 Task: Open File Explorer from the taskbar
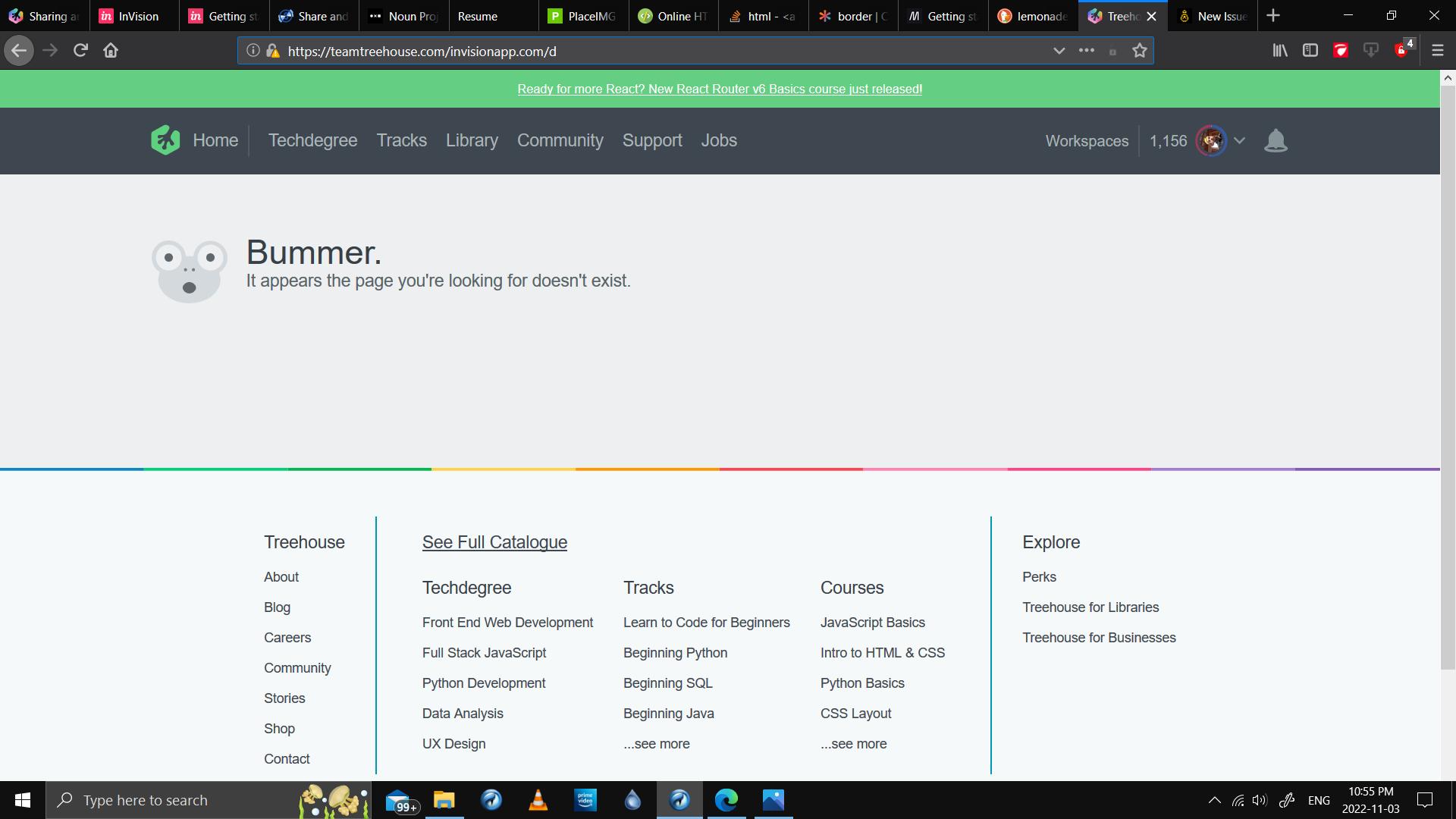[444, 800]
